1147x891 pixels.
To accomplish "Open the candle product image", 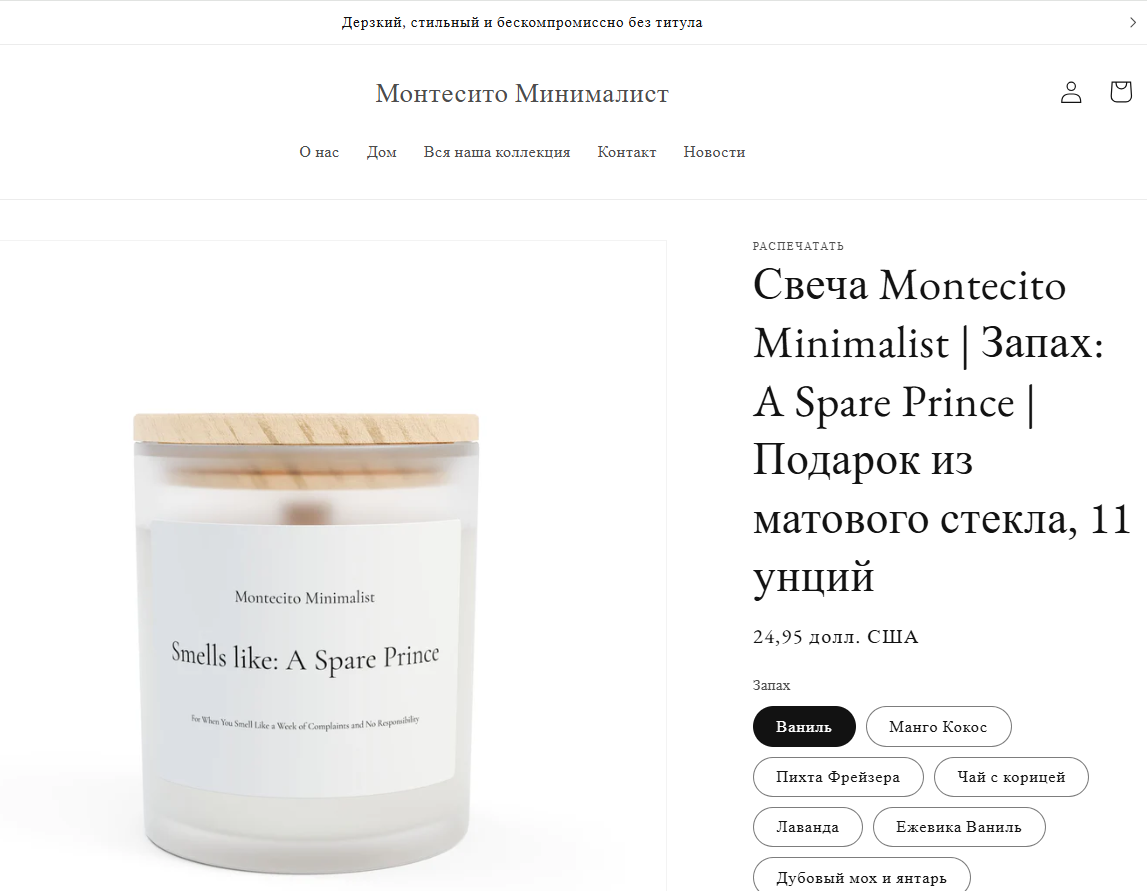I will [333, 565].
